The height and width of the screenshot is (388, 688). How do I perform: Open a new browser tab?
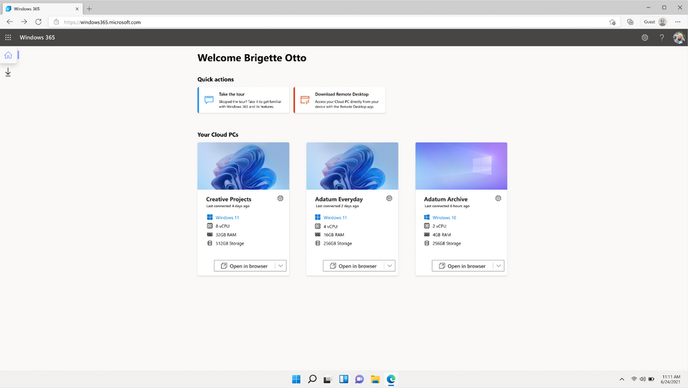[x=89, y=9]
